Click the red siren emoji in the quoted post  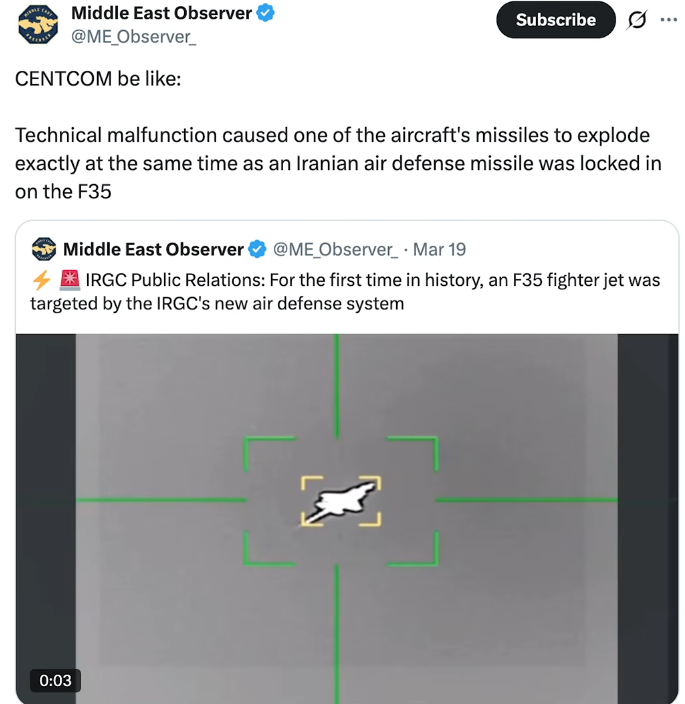(69, 280)
